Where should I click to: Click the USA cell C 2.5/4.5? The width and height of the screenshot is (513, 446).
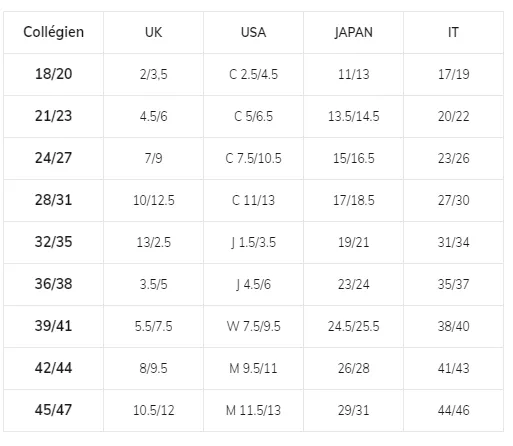coord(253,74)
